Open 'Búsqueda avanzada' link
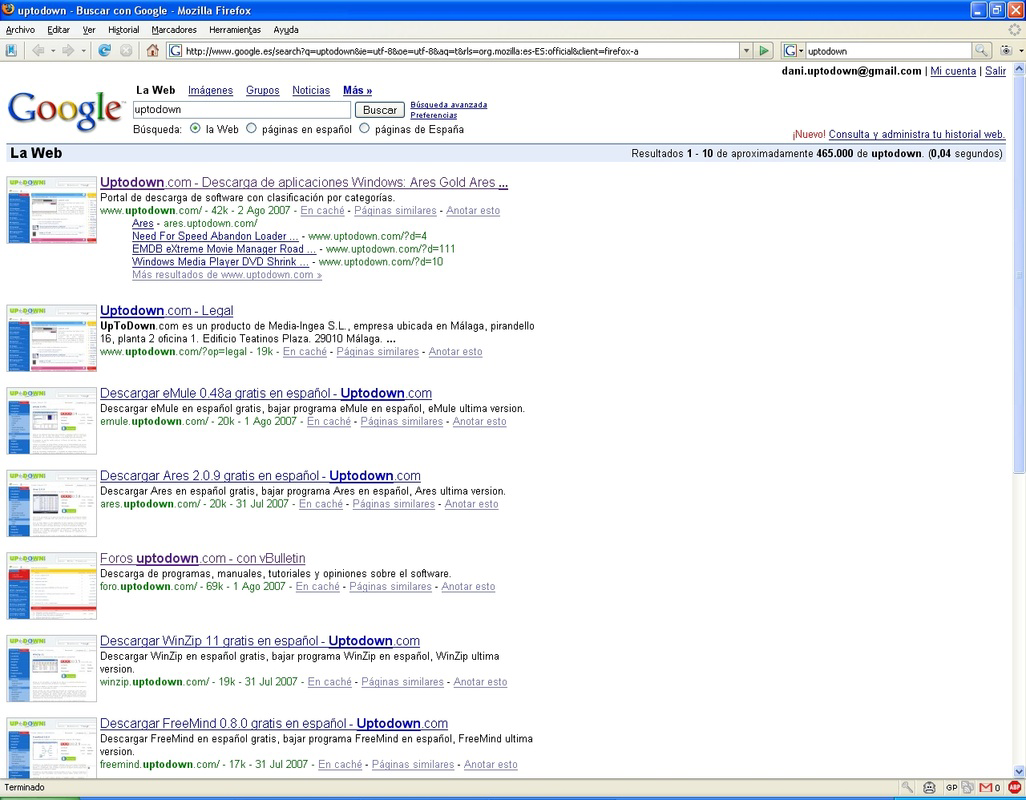The image size is (1026, 800). pos(449,105)
